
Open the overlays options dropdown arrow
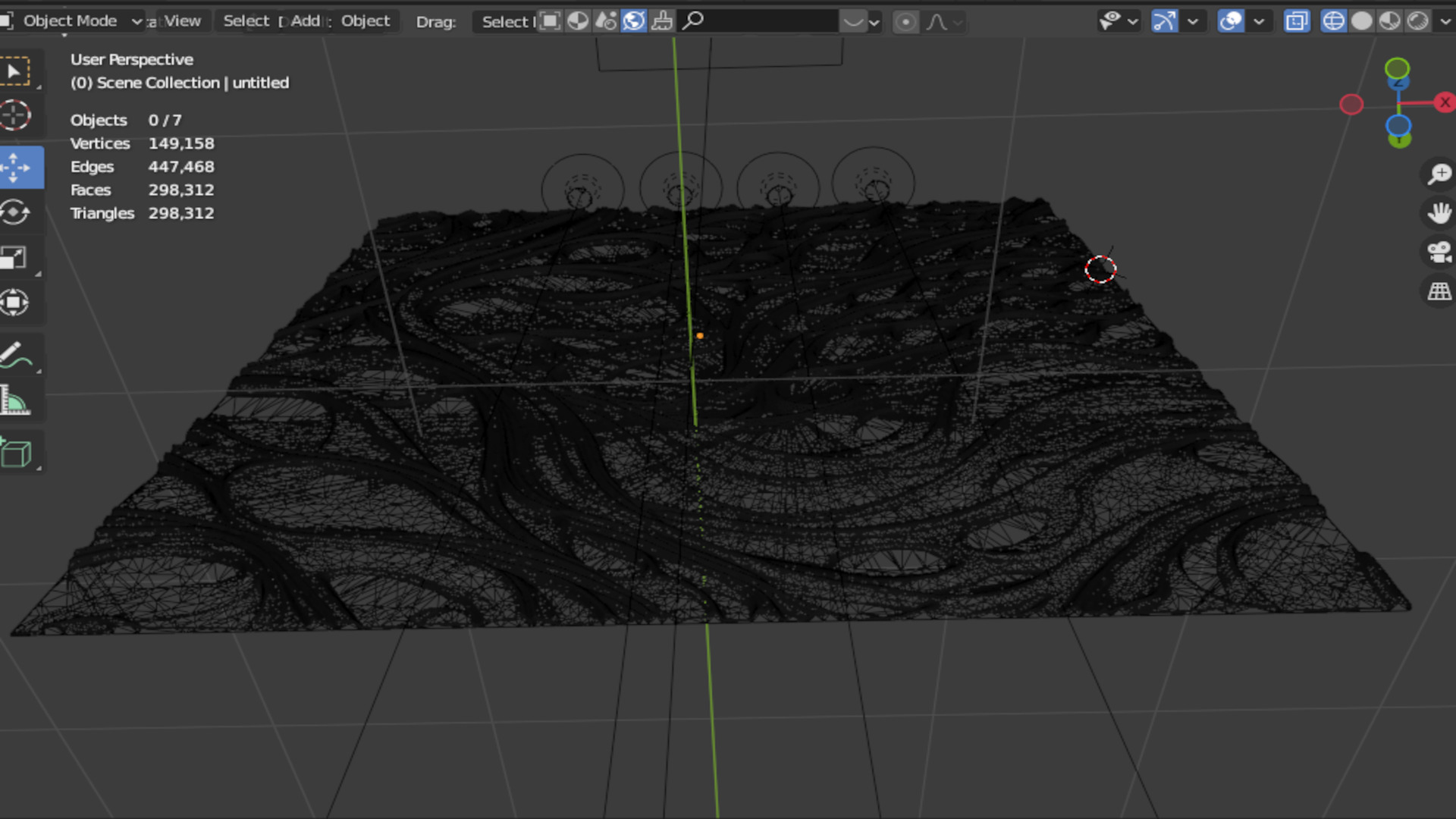[1259, 21]
